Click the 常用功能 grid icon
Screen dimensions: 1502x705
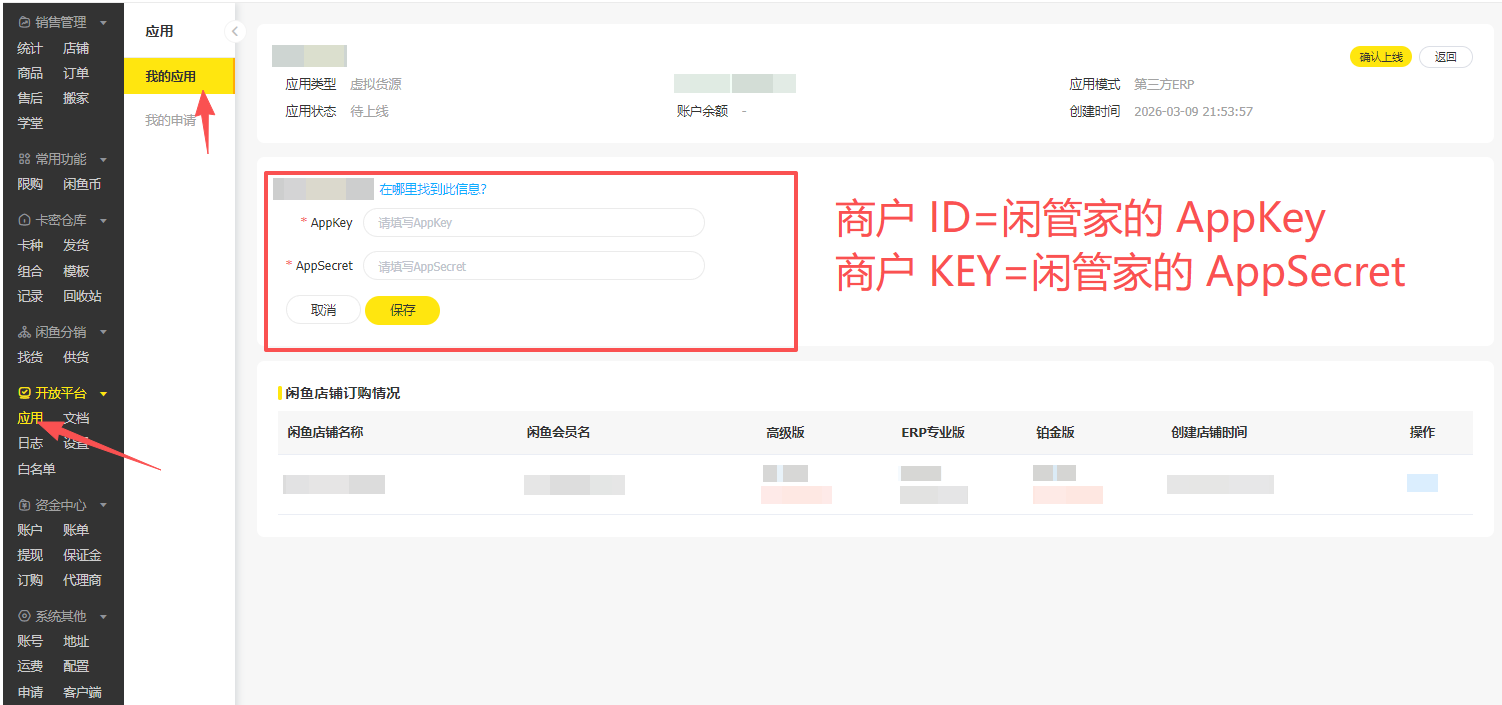coord(24,159)
